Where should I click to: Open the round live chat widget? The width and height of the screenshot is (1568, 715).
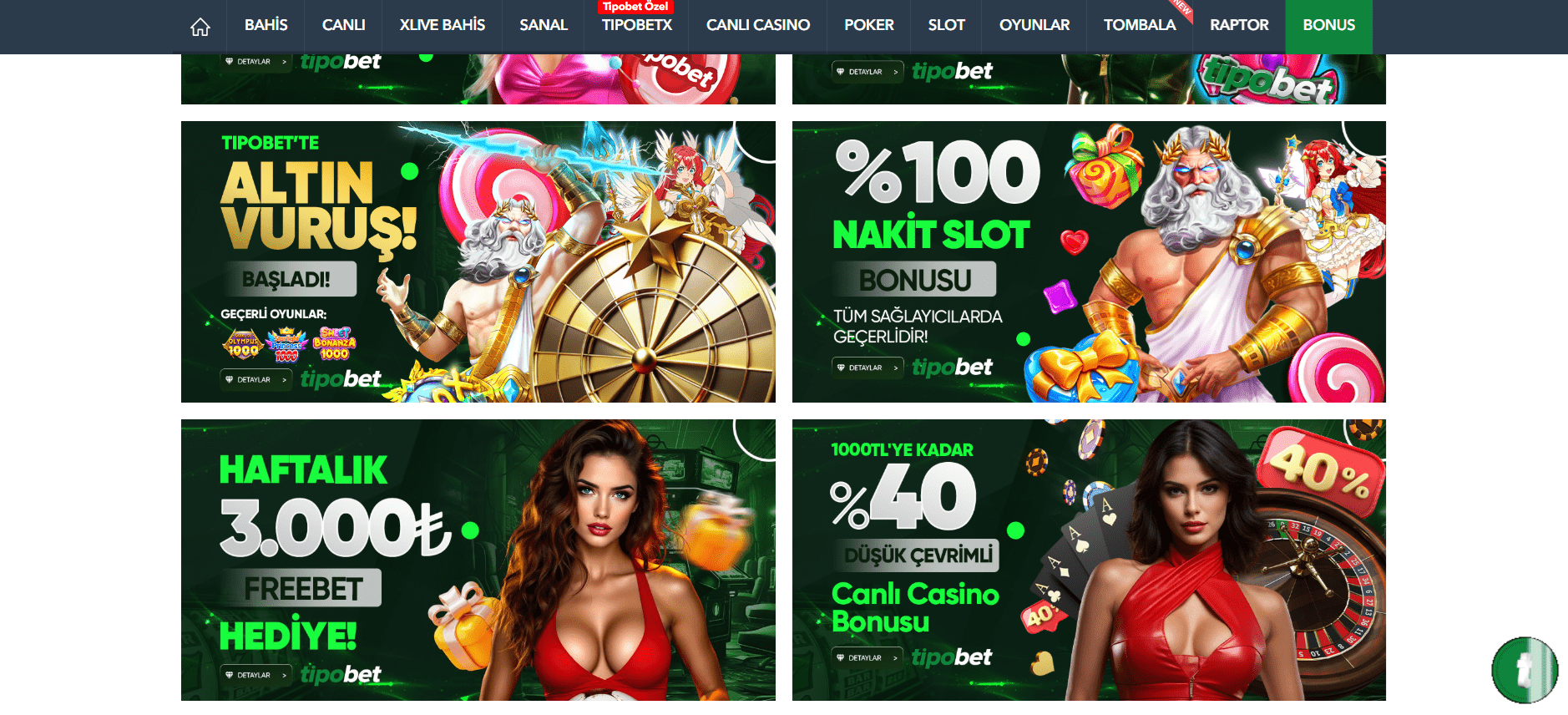coord(1525,670)
